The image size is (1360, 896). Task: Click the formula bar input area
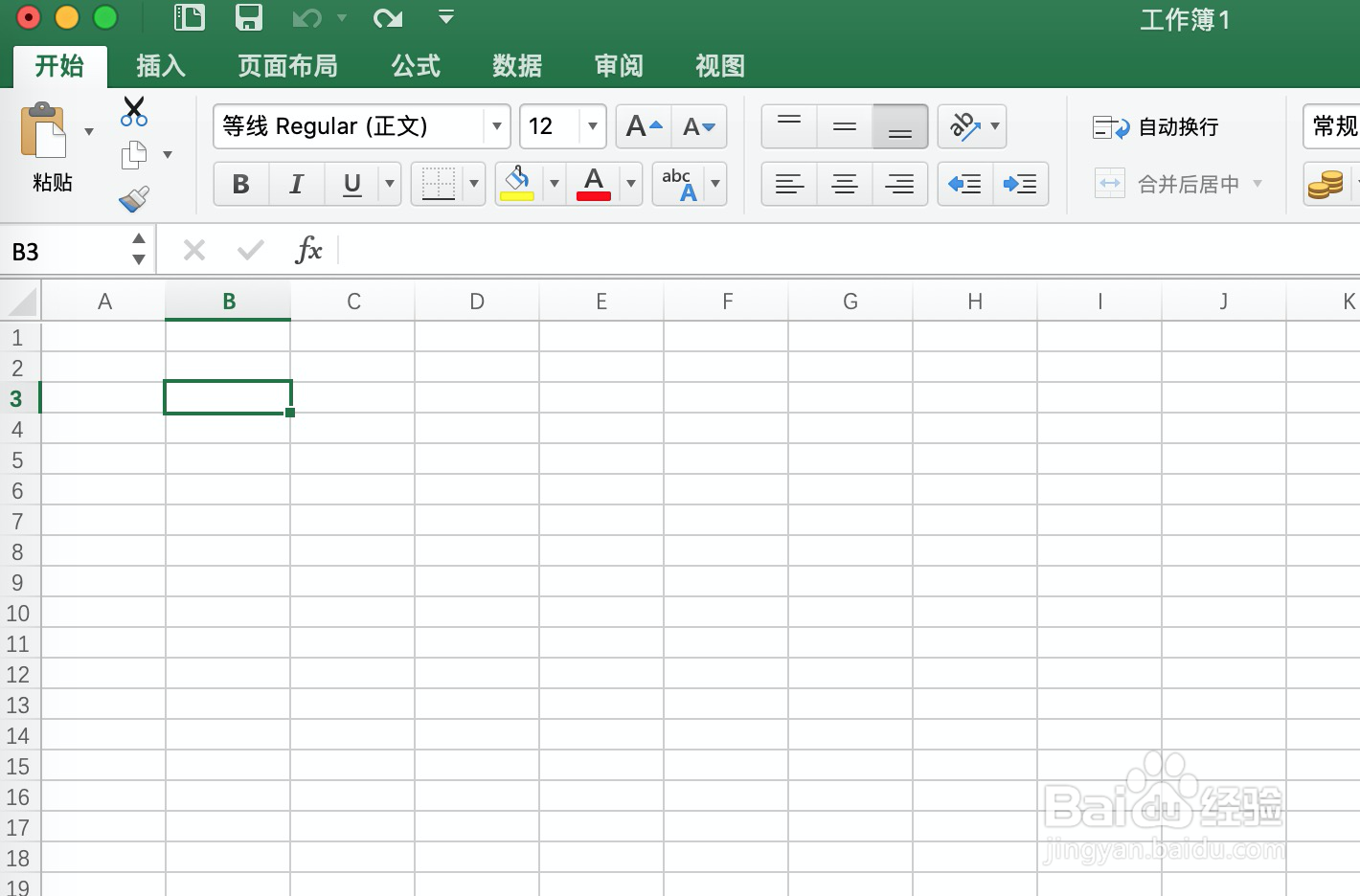(x=850, y=251)
